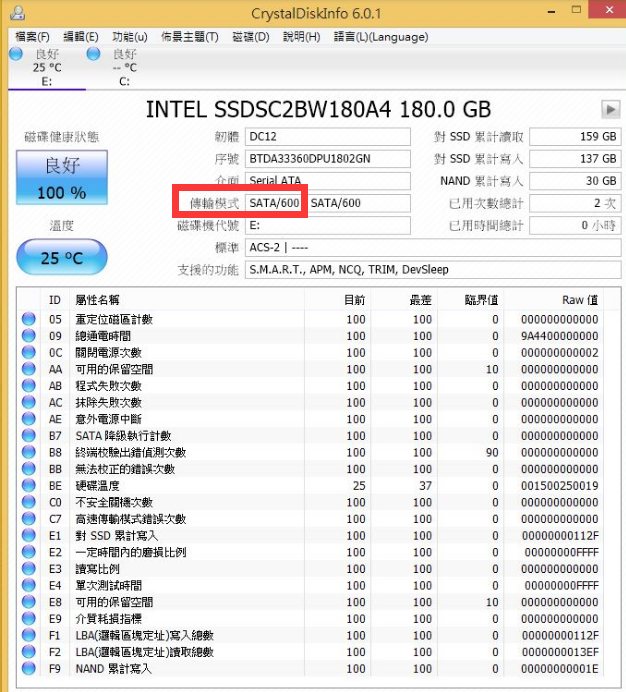The width and height of the screenshot is (626, 692).
Task: Select the NAND 累計寫入 attribute name in the table
Action: pos(113,669)
